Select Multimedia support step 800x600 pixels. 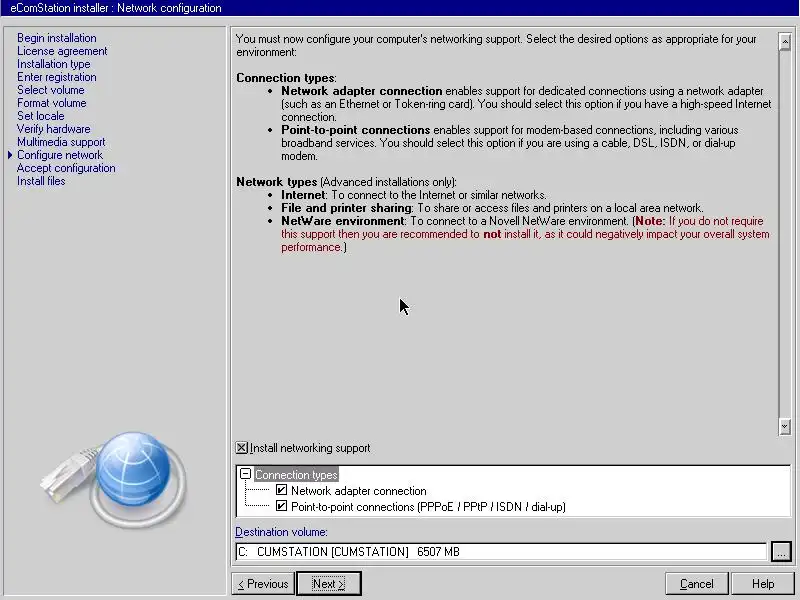coord(61,142)
